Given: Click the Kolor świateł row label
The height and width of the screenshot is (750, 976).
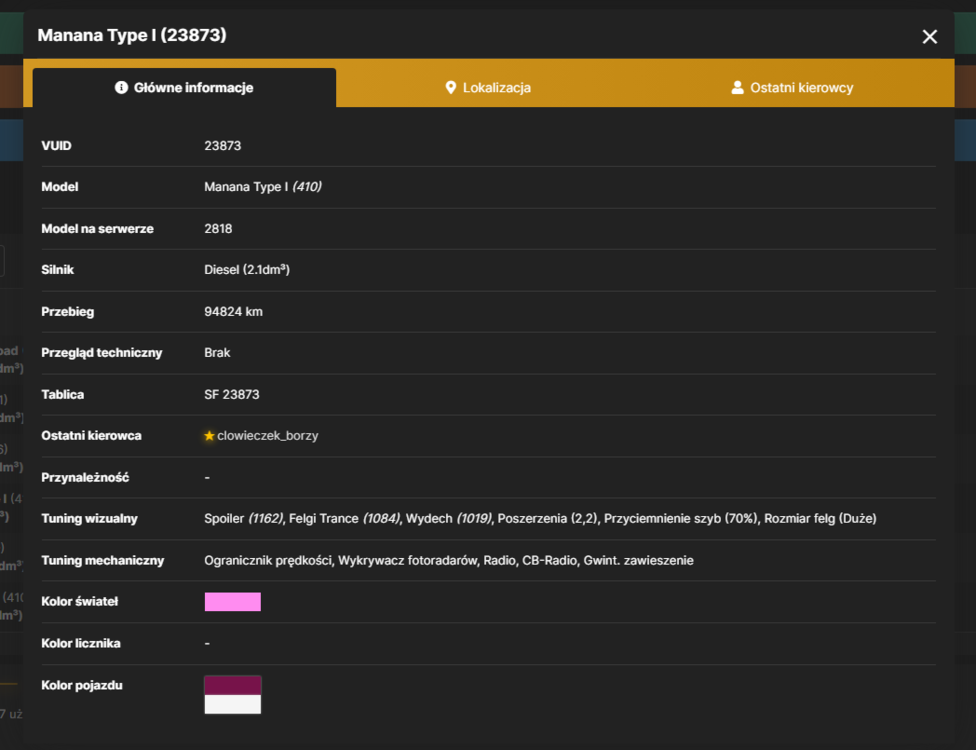Looking at the screenshot, I should (x=80, y=602).
